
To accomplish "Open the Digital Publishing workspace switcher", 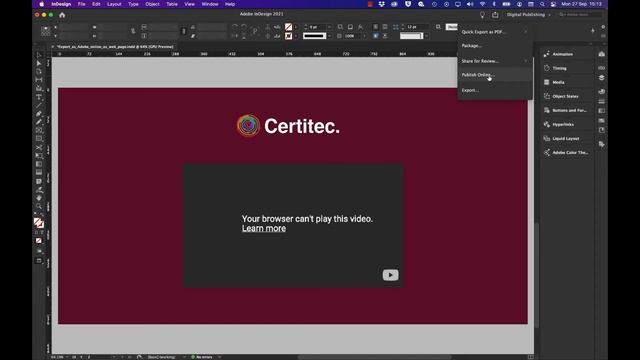I will [x=529, y=15].
